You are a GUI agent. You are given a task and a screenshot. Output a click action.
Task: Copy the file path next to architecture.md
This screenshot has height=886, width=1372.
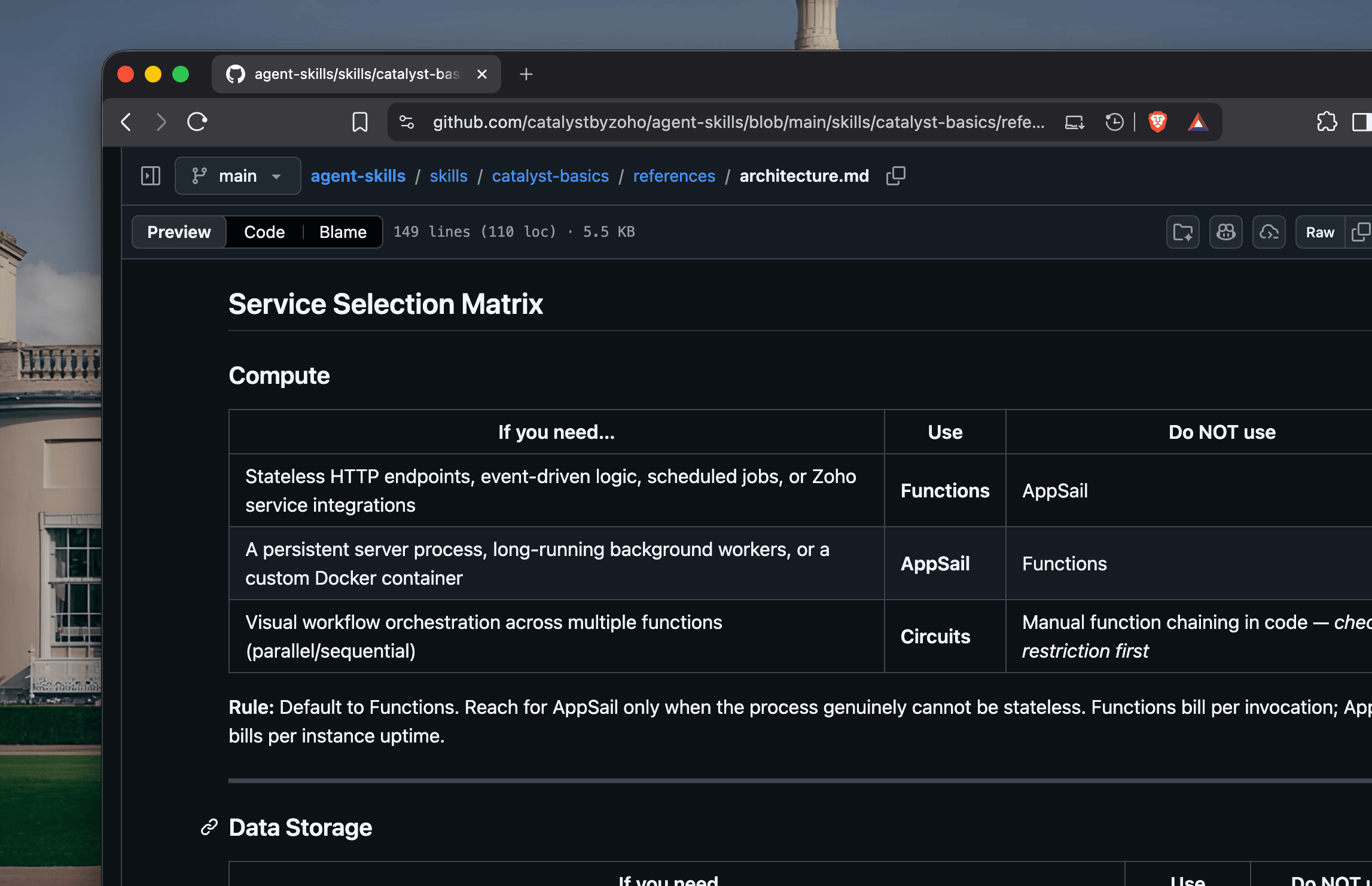(895, 176)
